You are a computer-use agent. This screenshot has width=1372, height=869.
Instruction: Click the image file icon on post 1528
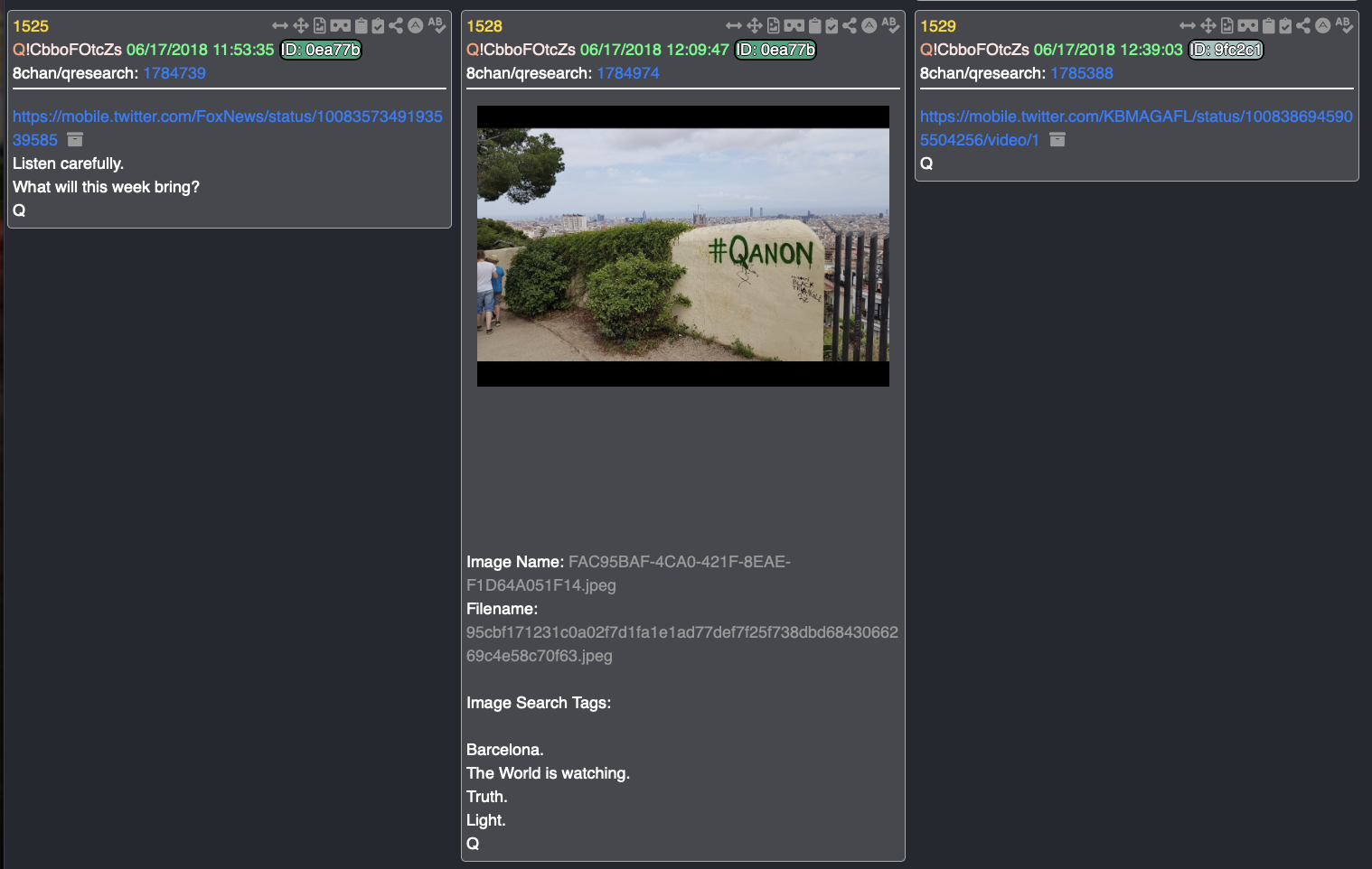774,26
